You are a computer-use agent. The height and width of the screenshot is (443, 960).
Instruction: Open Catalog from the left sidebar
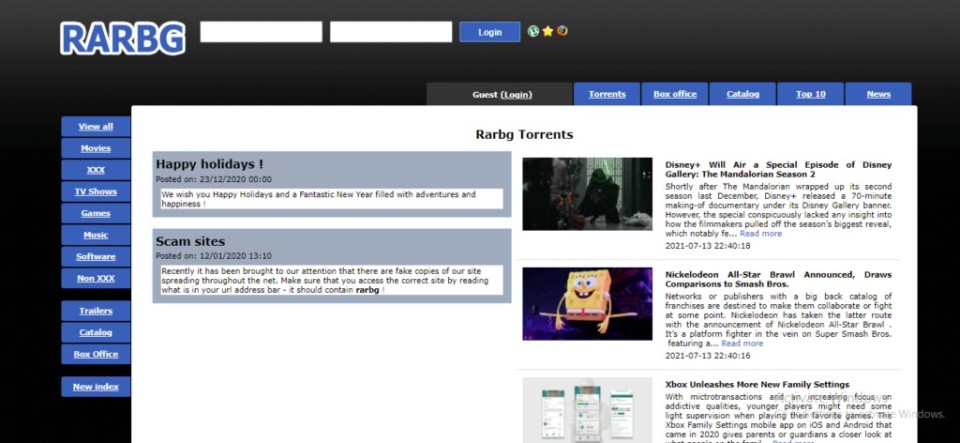(x=96, y=332)
